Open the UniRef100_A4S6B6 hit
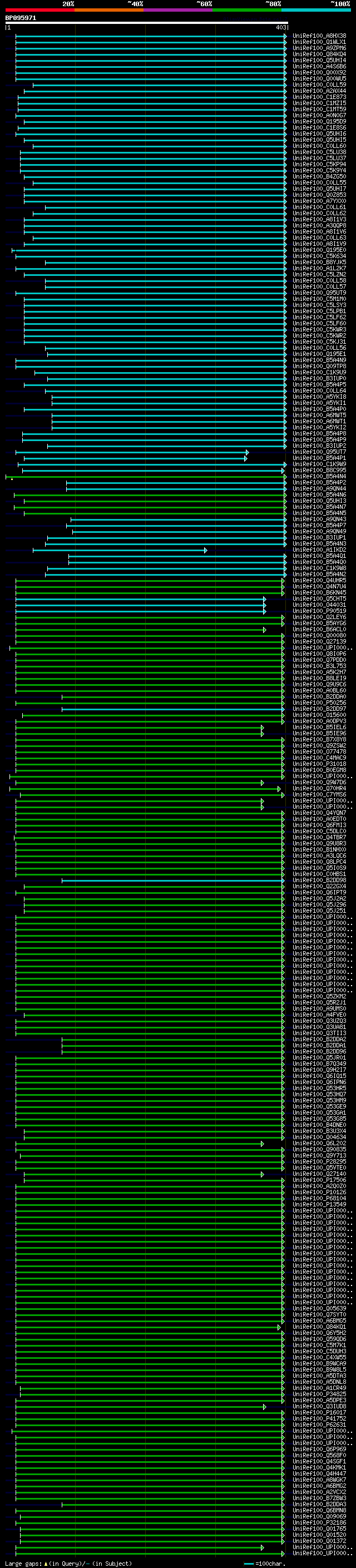Image resolution: width=356 pixels, height=1568 pixels. tap(319, 66)
